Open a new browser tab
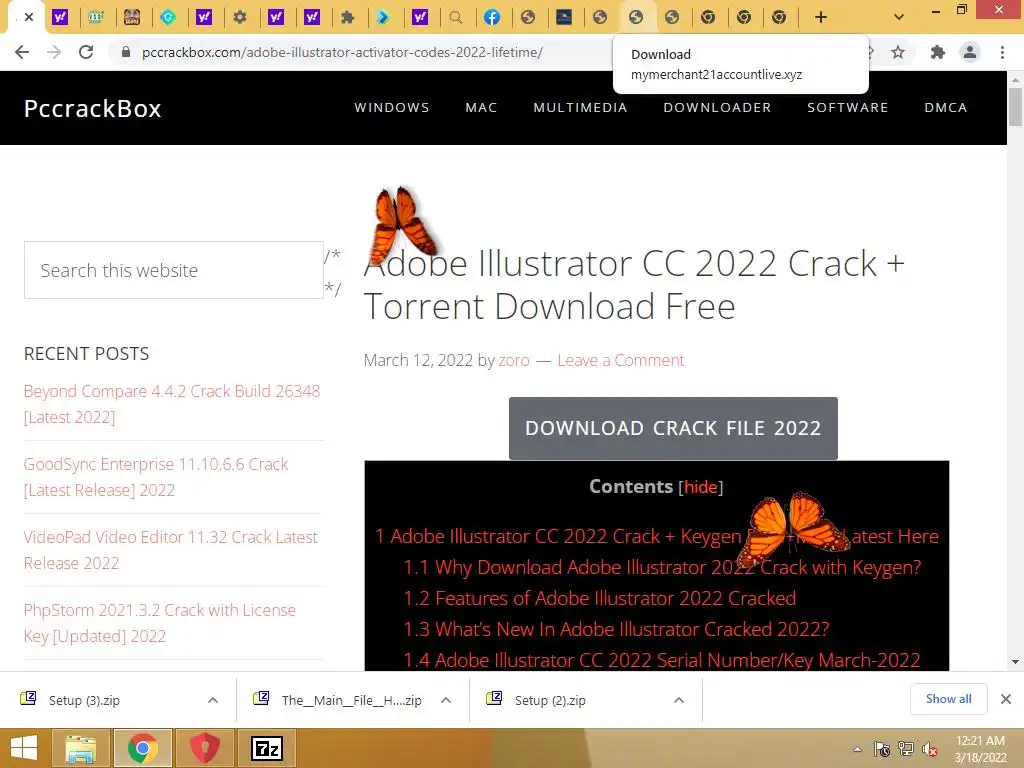 coord(821,17)
